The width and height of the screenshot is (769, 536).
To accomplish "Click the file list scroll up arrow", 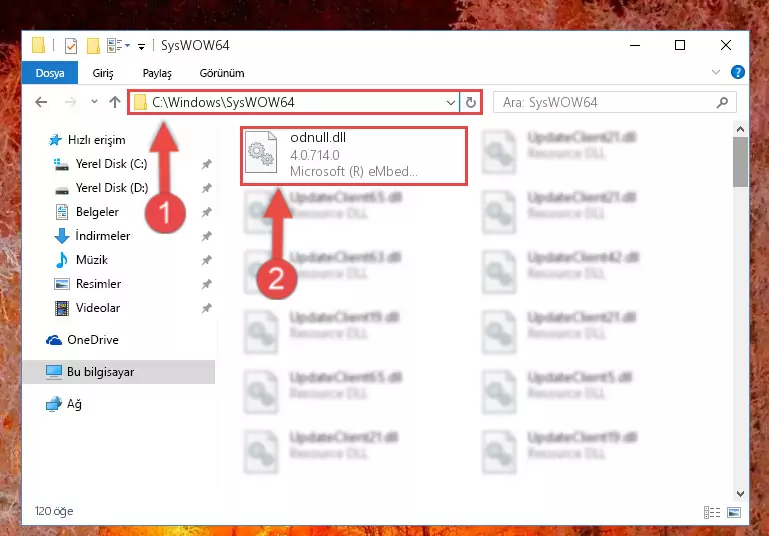I will click(x=741, y=129).
